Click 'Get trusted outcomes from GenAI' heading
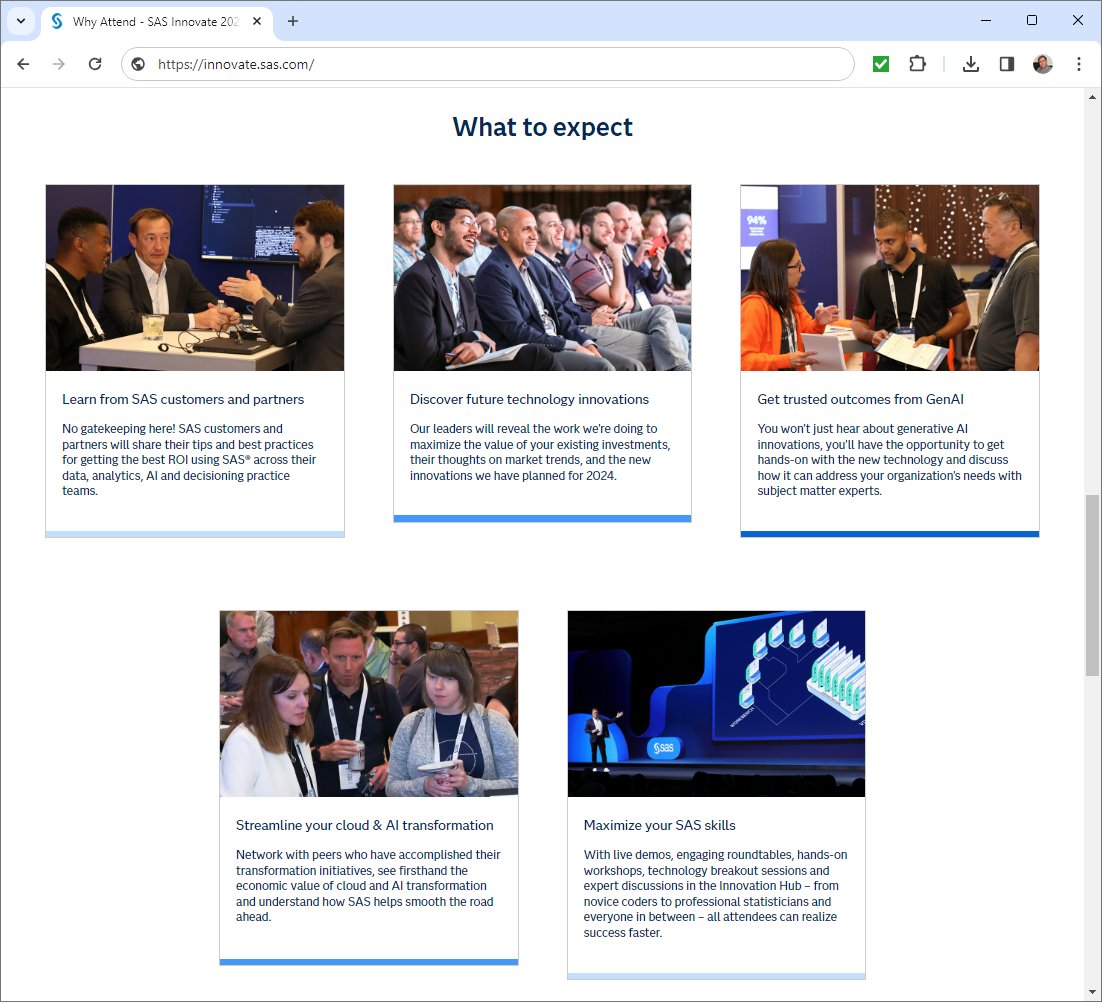Image resolution: width=1102 pixels, height=1002 pixels. click(x=860, y=399)
